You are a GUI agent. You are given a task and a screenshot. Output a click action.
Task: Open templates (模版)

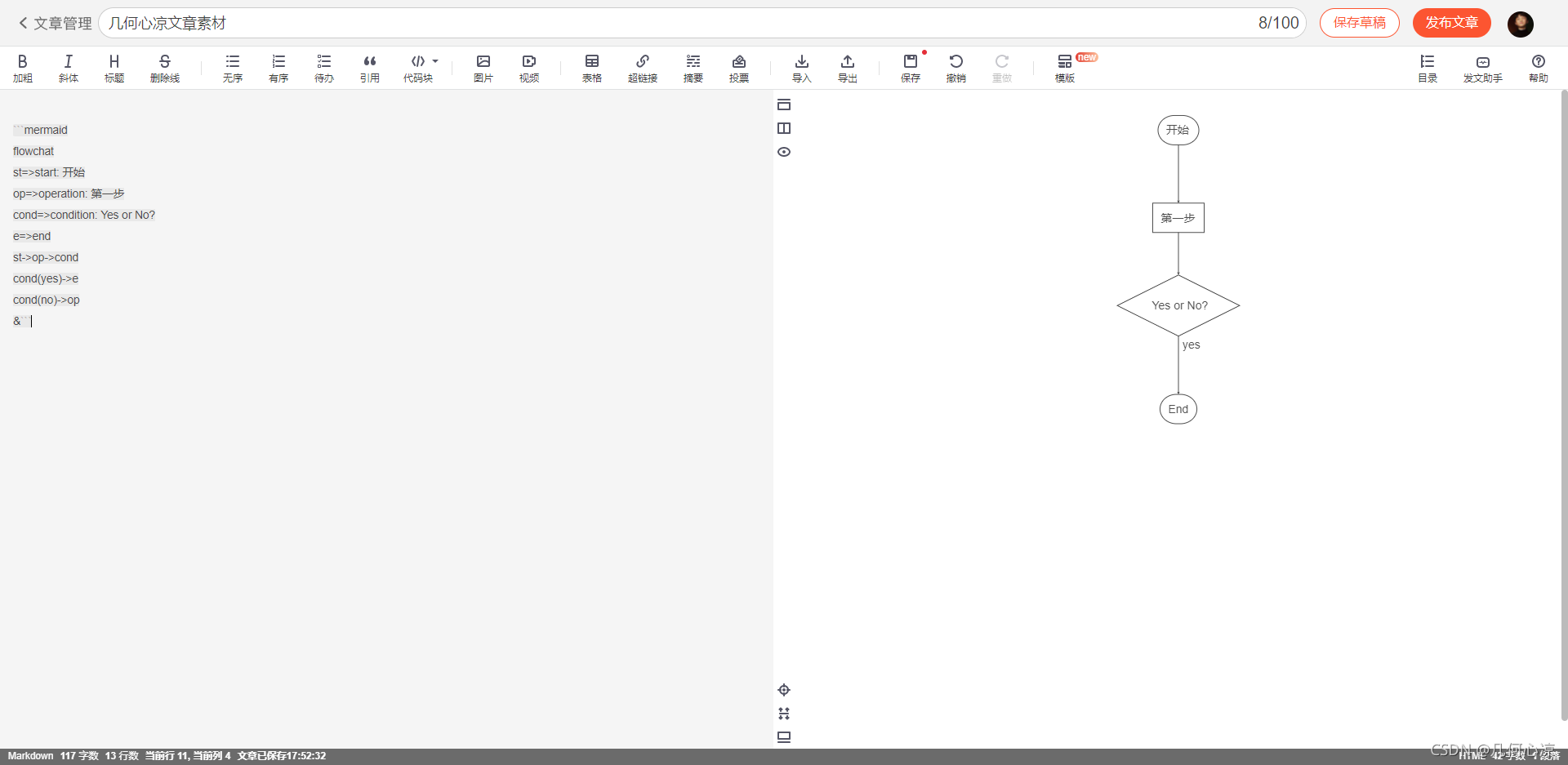coord(1065,68)
